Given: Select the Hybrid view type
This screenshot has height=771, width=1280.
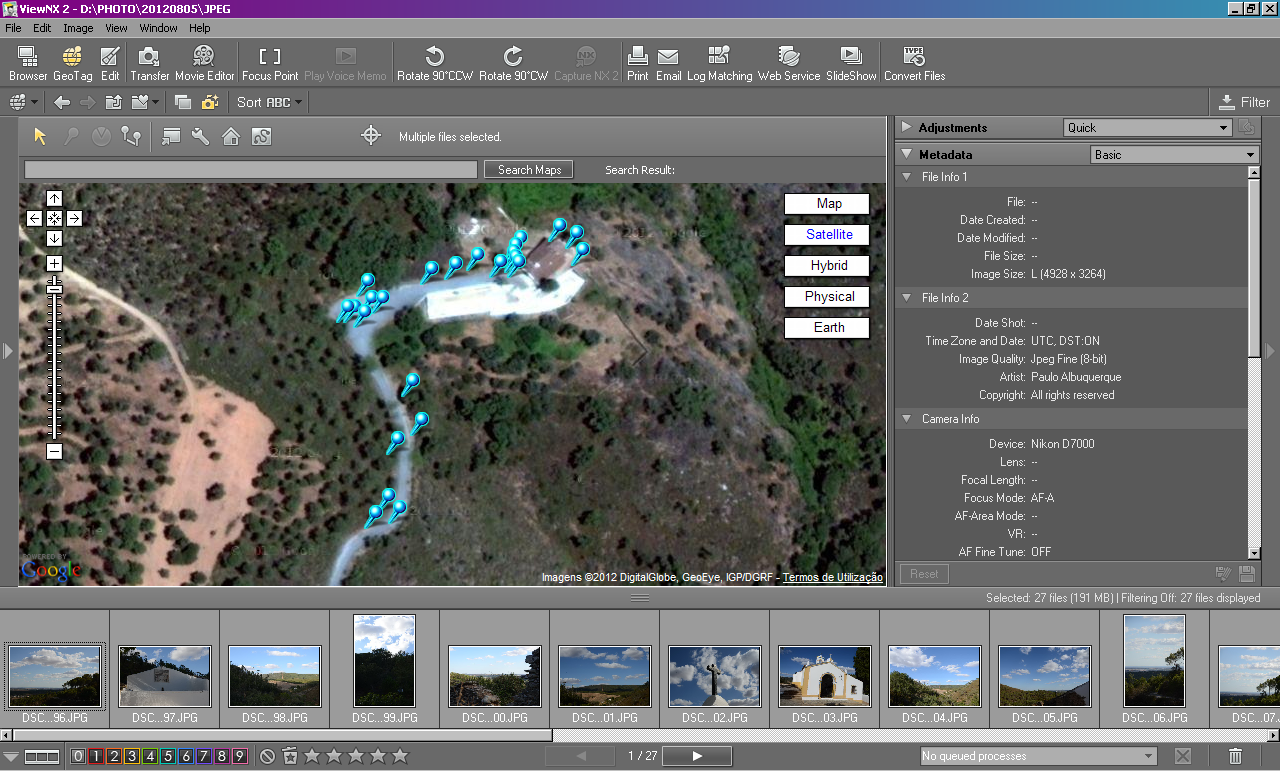Looking at the screenshot, I should pos(827,266).
